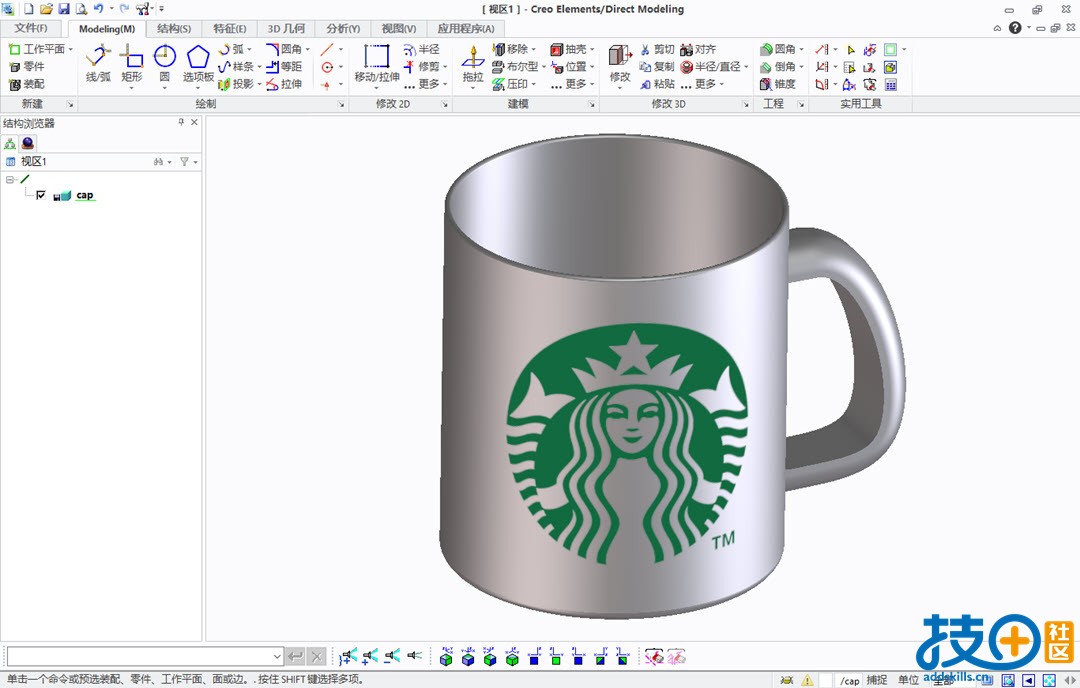Click the 复制 copy tool
The image size is (1080, 688).
[x=656, y=66]
